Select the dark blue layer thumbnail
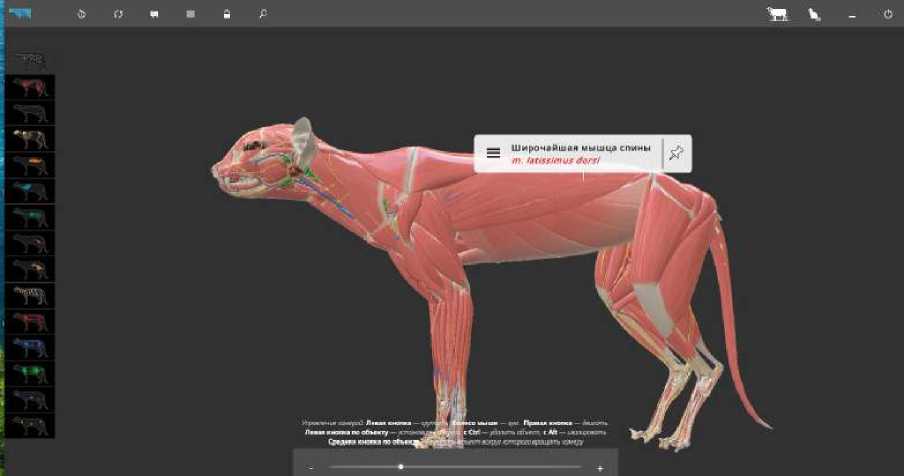This screenshot has width=904, height=476. [x=30, y=348]
